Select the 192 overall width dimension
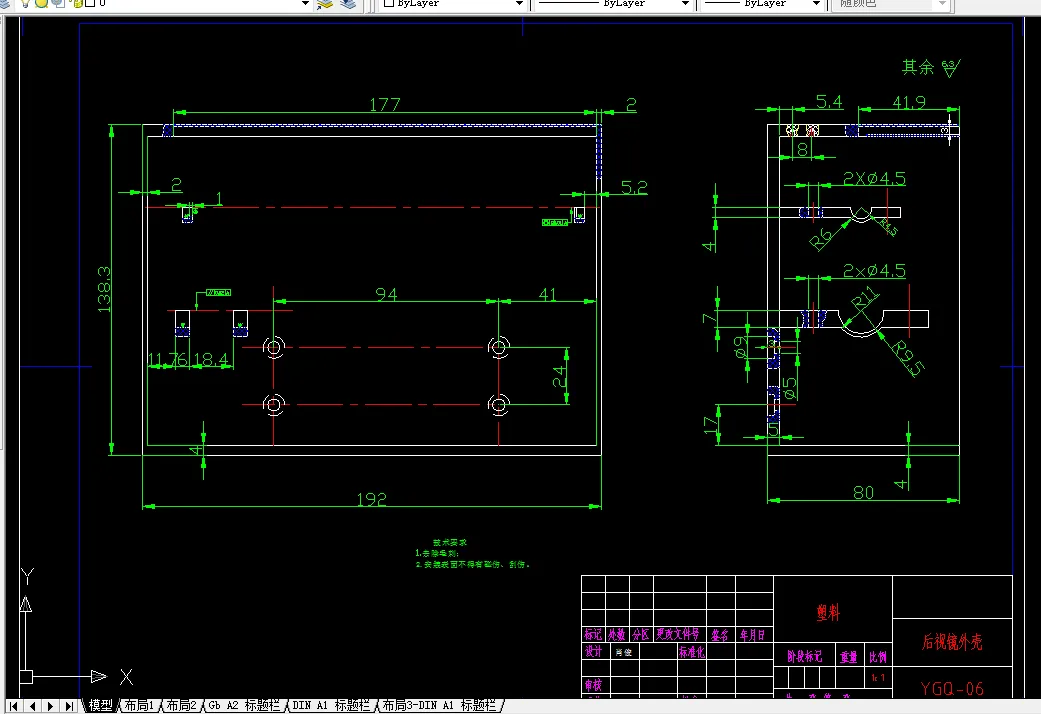The image size is (1041, 714). (x=371, y=499)
